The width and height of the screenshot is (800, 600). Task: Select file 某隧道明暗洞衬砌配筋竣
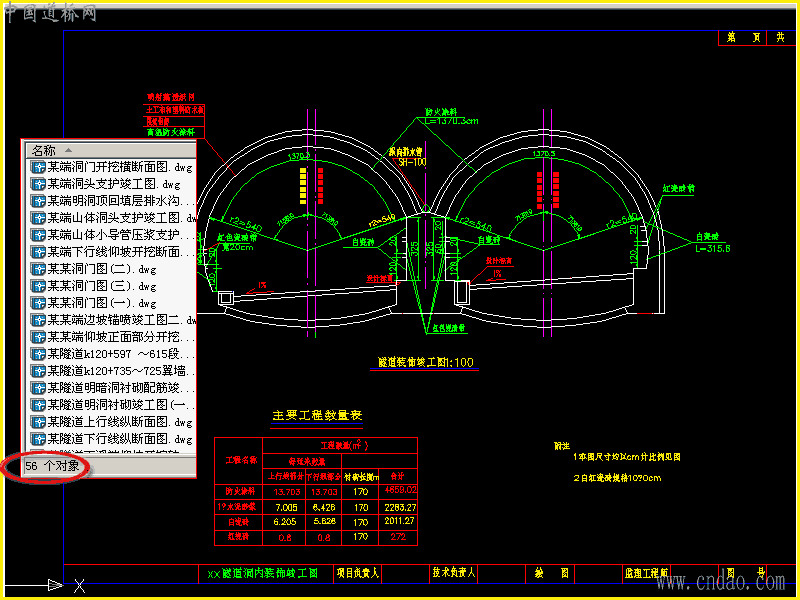(113, 388)
